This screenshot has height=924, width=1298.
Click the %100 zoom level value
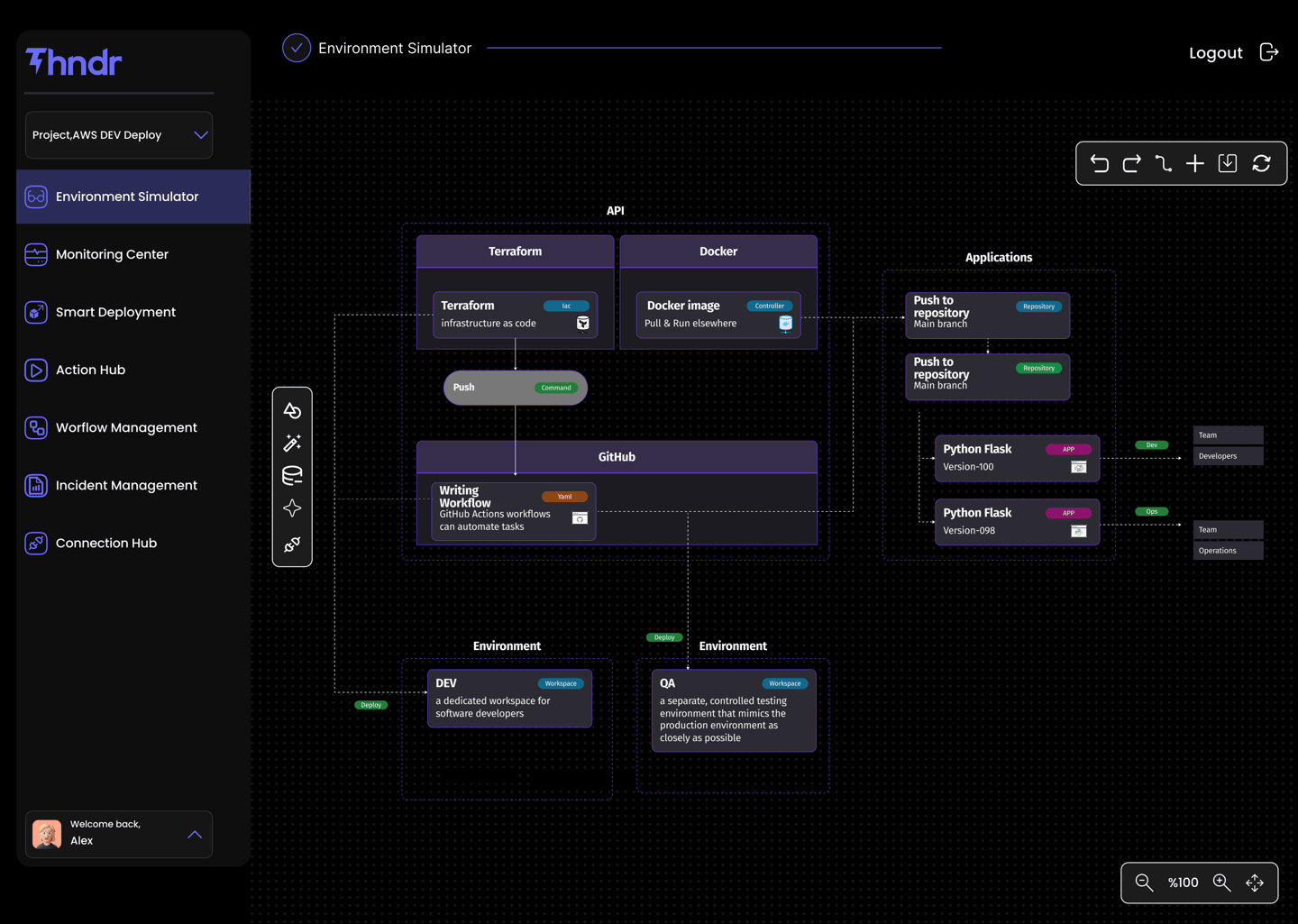(x=1184, y=883)
